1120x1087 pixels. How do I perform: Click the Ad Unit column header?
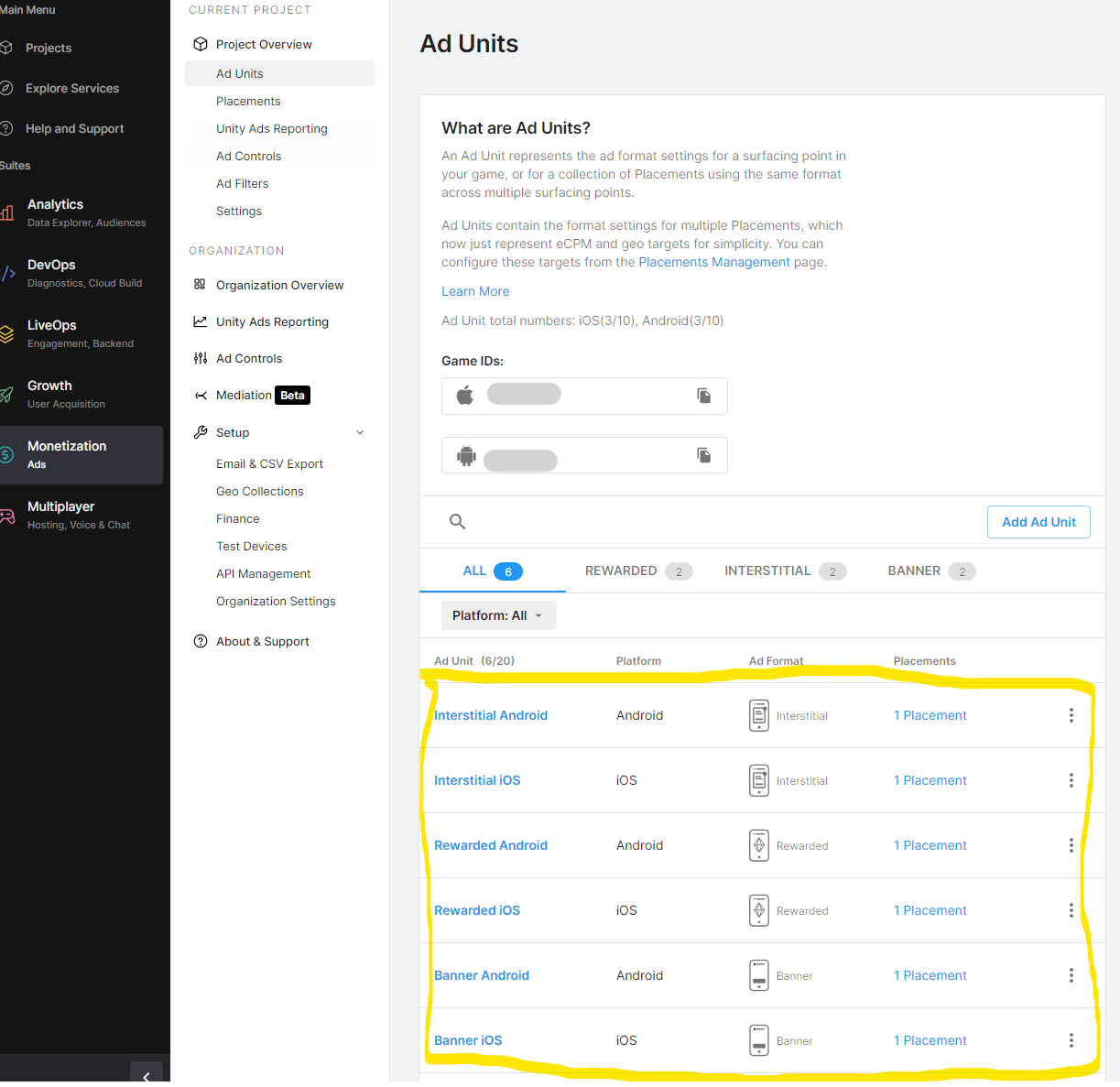tap(474, 661)
